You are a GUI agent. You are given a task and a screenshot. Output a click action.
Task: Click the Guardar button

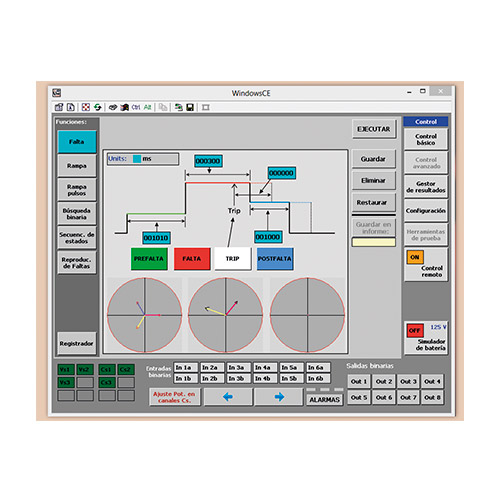pos(374,159)
